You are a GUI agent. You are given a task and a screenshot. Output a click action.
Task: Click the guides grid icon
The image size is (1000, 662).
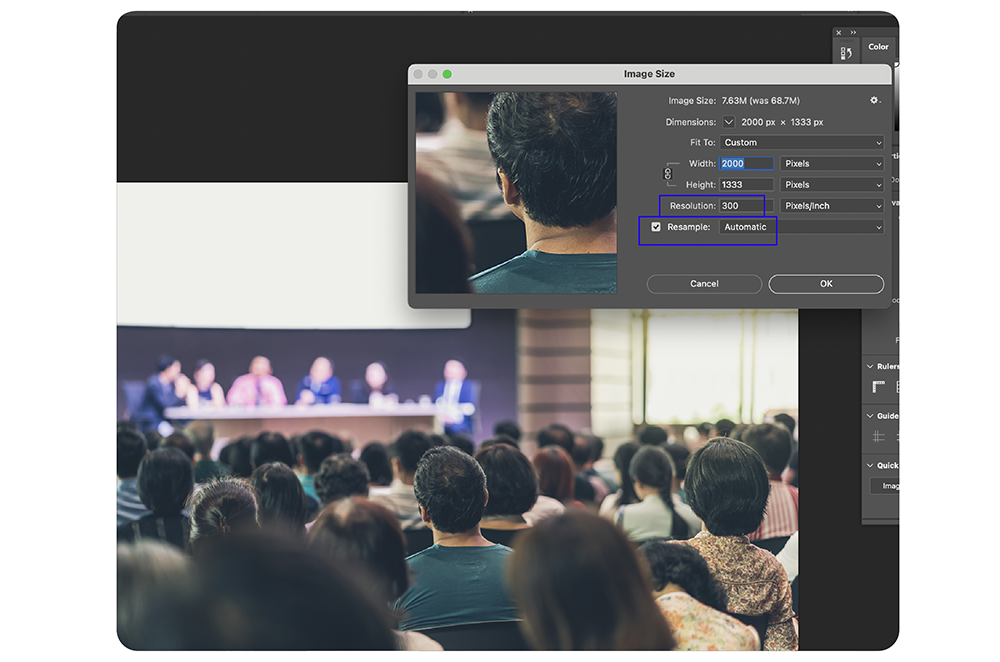coord(879,436)
